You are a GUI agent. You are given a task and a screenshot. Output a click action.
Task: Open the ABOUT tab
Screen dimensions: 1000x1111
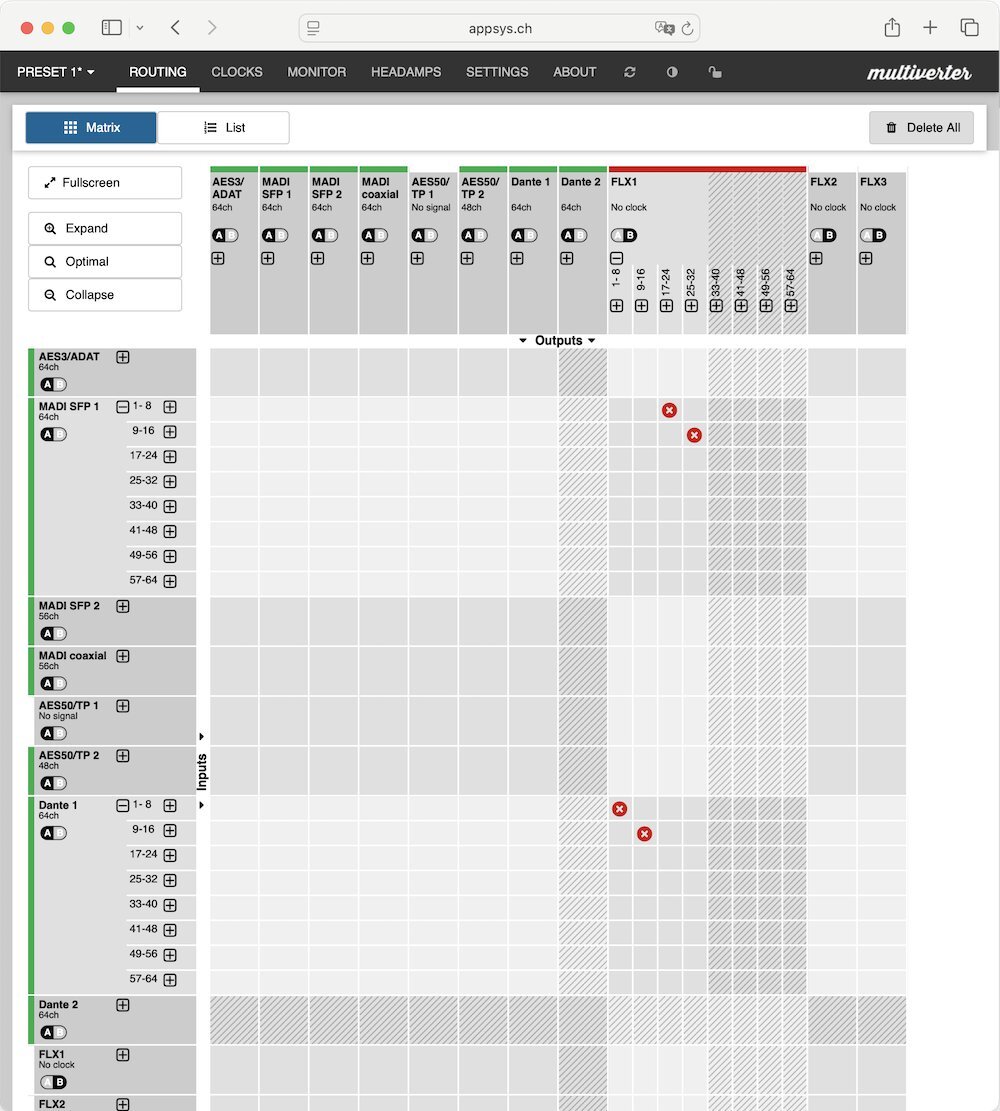pos(575,72)
